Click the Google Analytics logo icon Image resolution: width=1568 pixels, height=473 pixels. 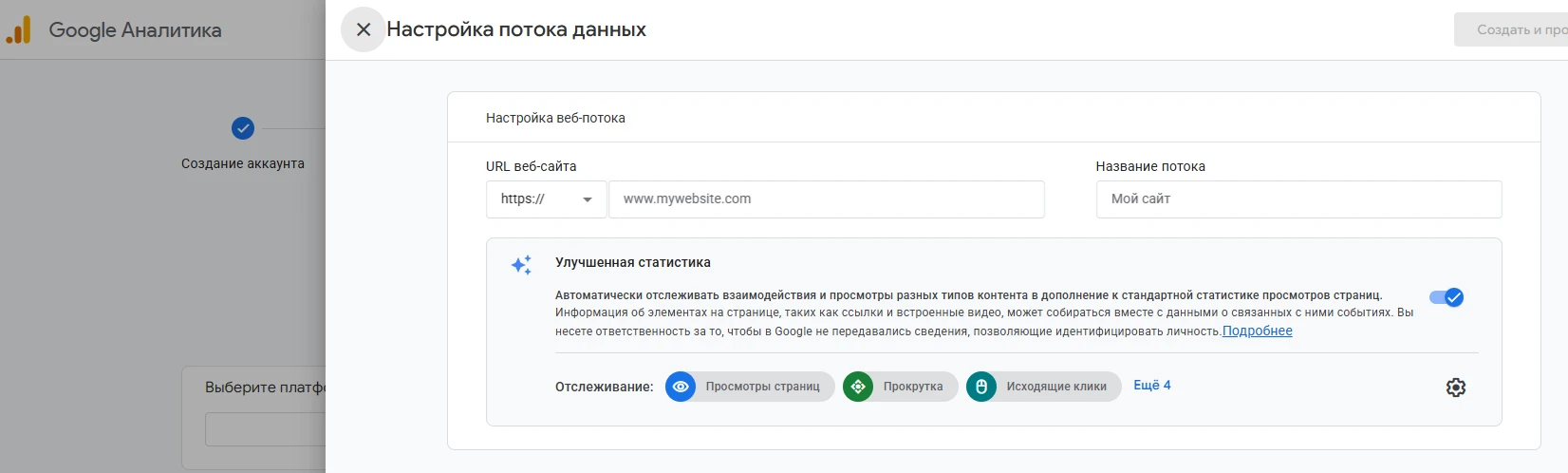19,29
